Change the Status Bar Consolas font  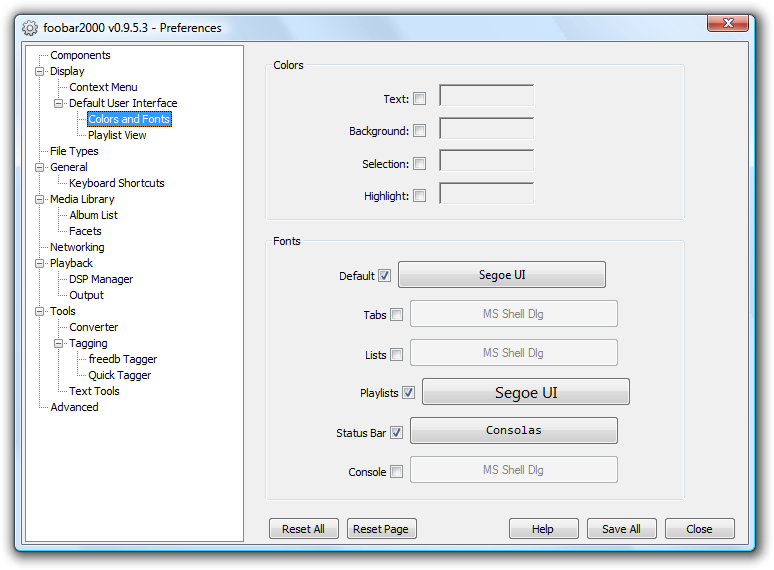pos(513,431)
